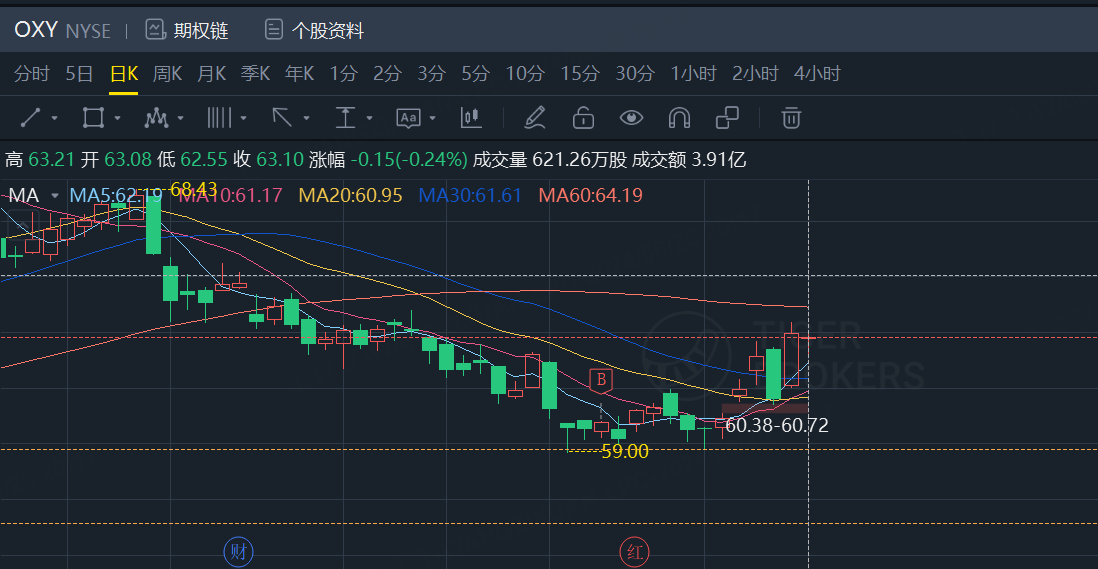Image resolution: width=1098 pixels, height=569 pixels.
Task: Switch to 2小时 two-hour chart
Action: [756, 73]
